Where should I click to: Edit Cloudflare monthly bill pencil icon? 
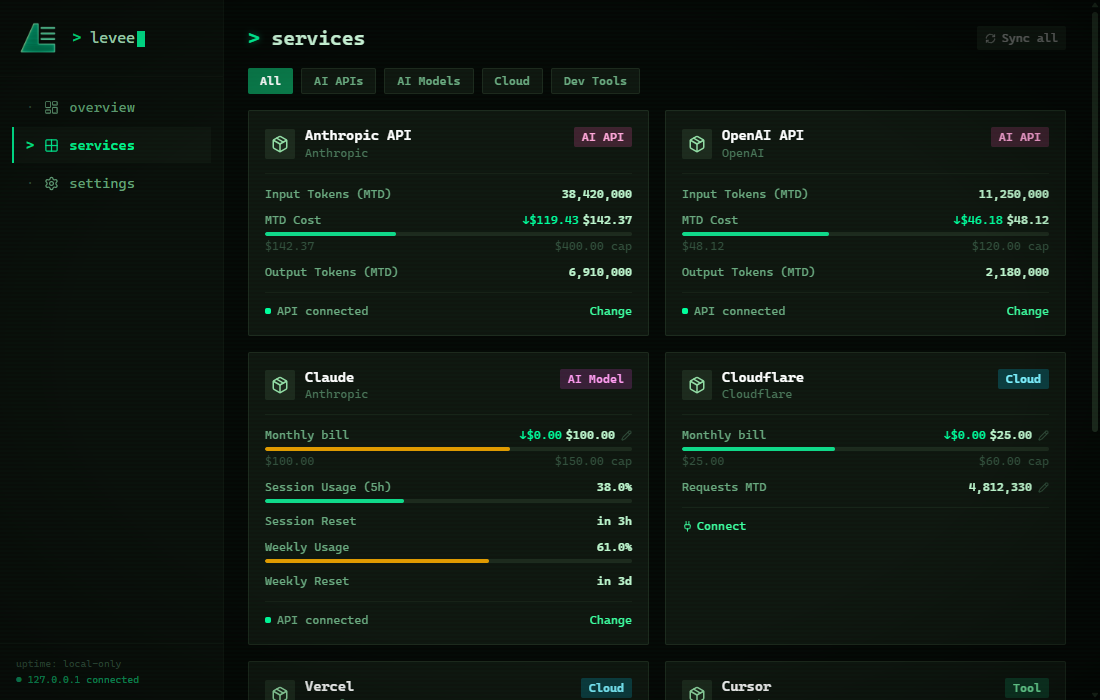click(x=1043, y=436)
